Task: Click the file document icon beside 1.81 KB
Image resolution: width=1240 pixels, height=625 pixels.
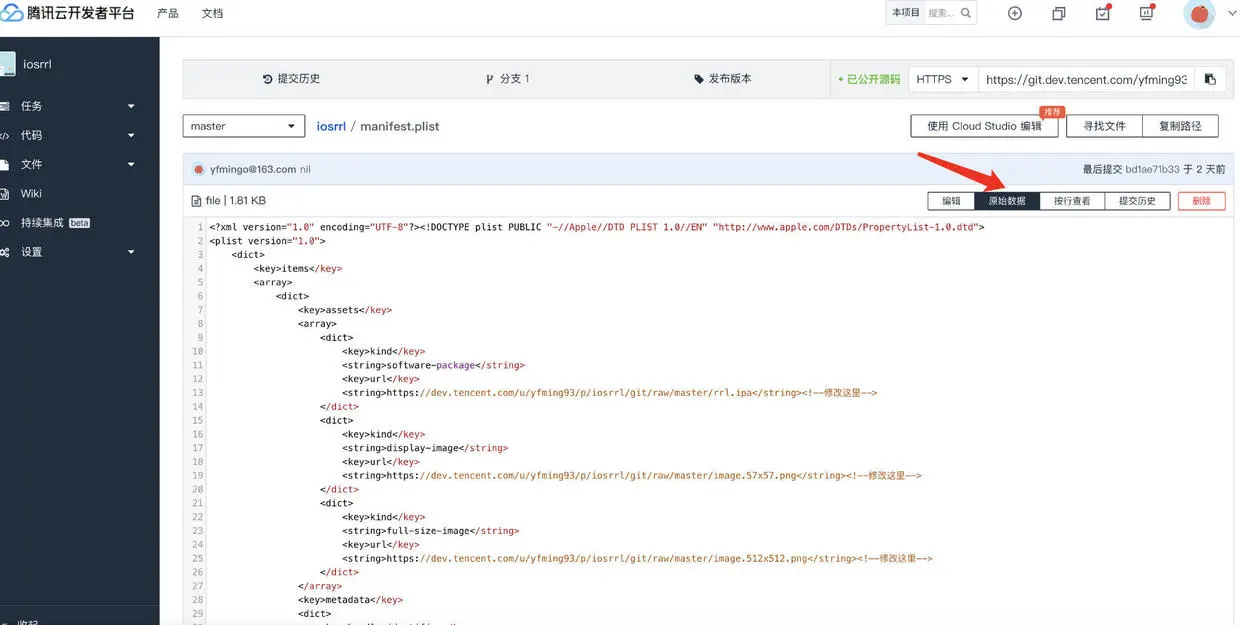Action: [x=198, y=201]
